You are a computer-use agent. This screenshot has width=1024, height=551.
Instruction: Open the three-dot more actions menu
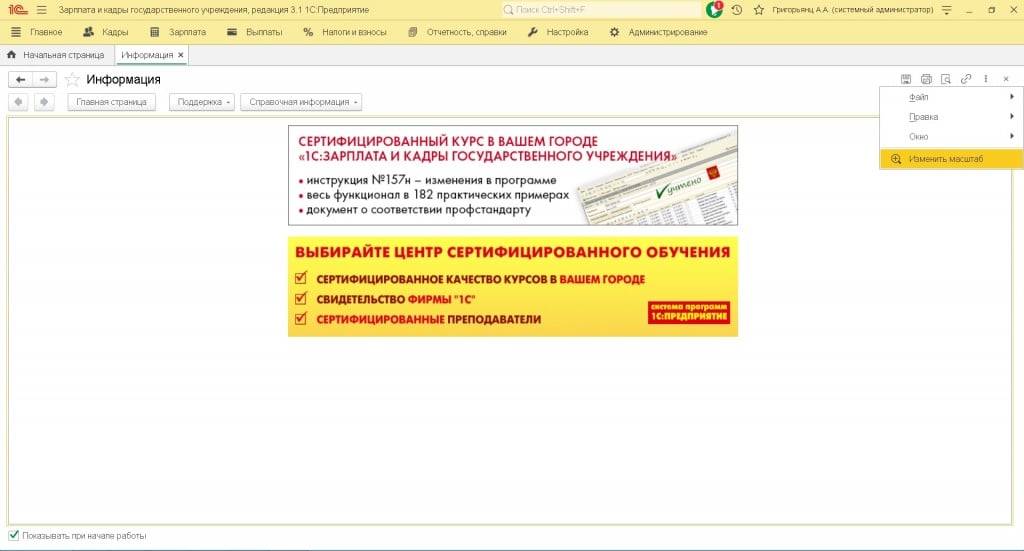[986, 79]
